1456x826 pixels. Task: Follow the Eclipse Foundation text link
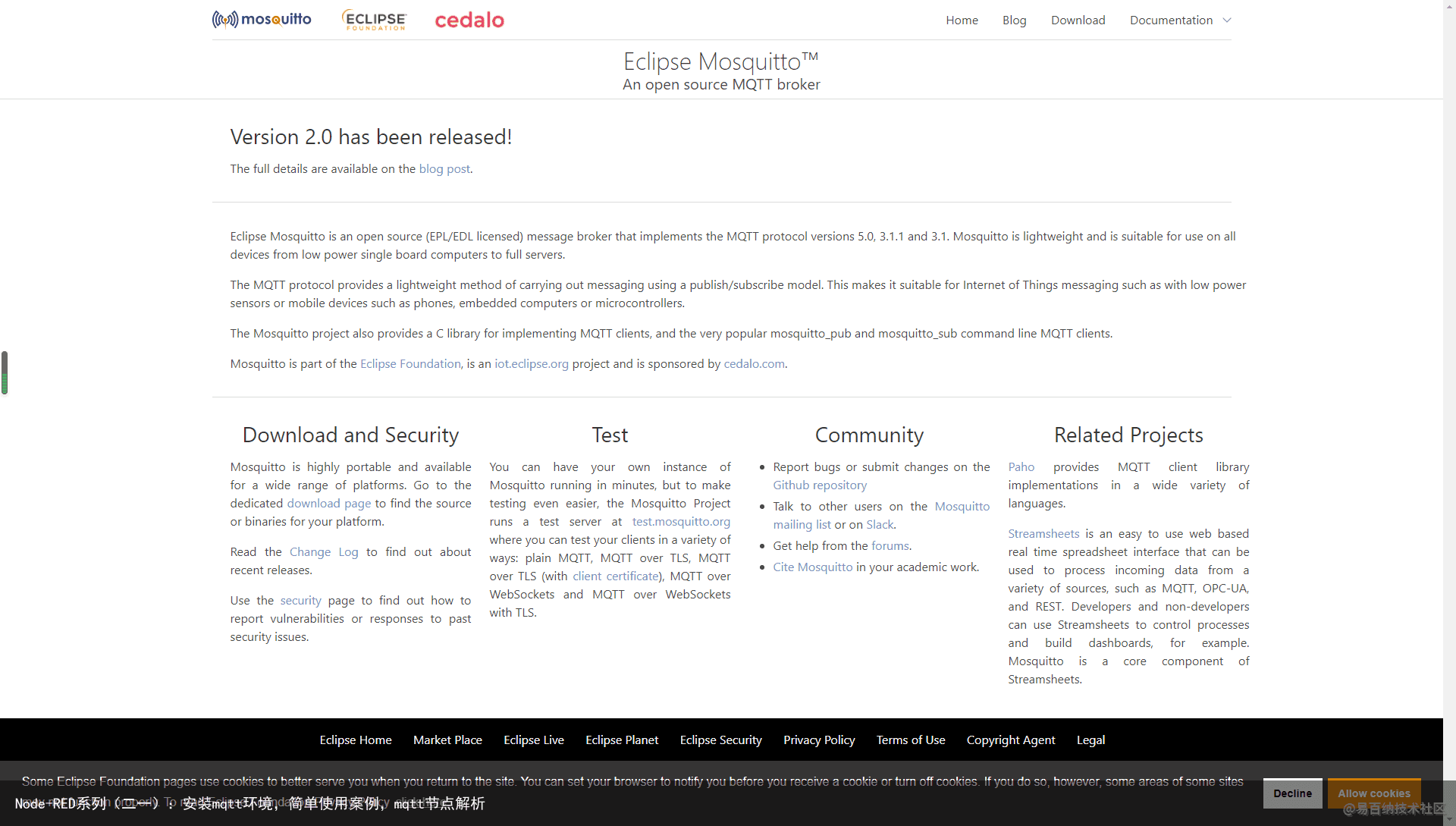pos(410,363)
